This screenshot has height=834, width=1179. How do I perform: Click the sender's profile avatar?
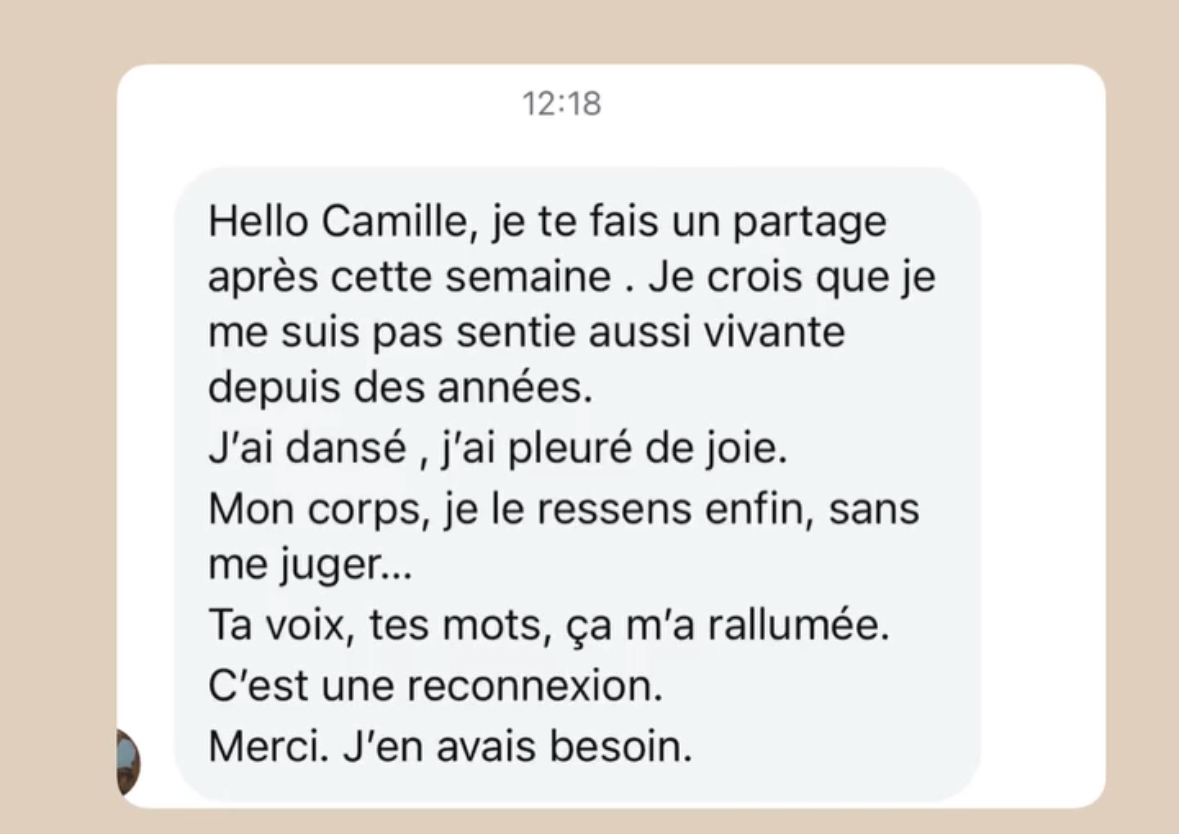[x=128, y=763]
